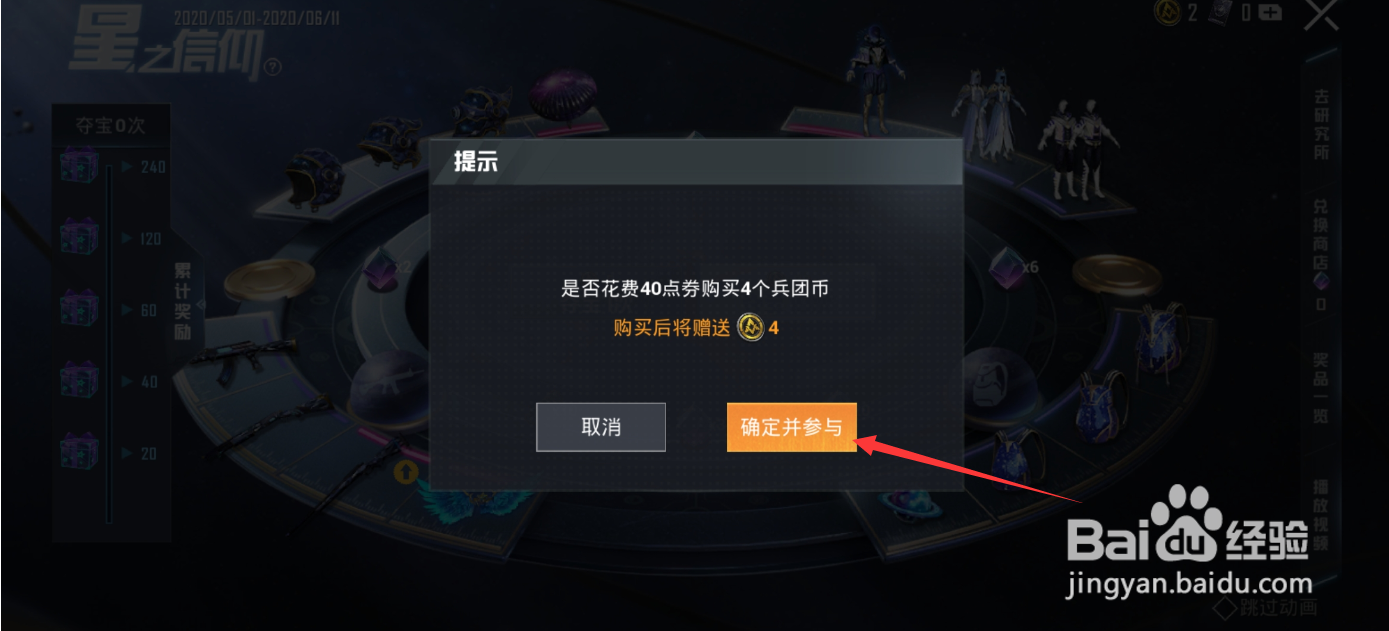Screen dimensions: 1389x631
Task: Click the gift box at 60 draws
Action: point(79,309)
